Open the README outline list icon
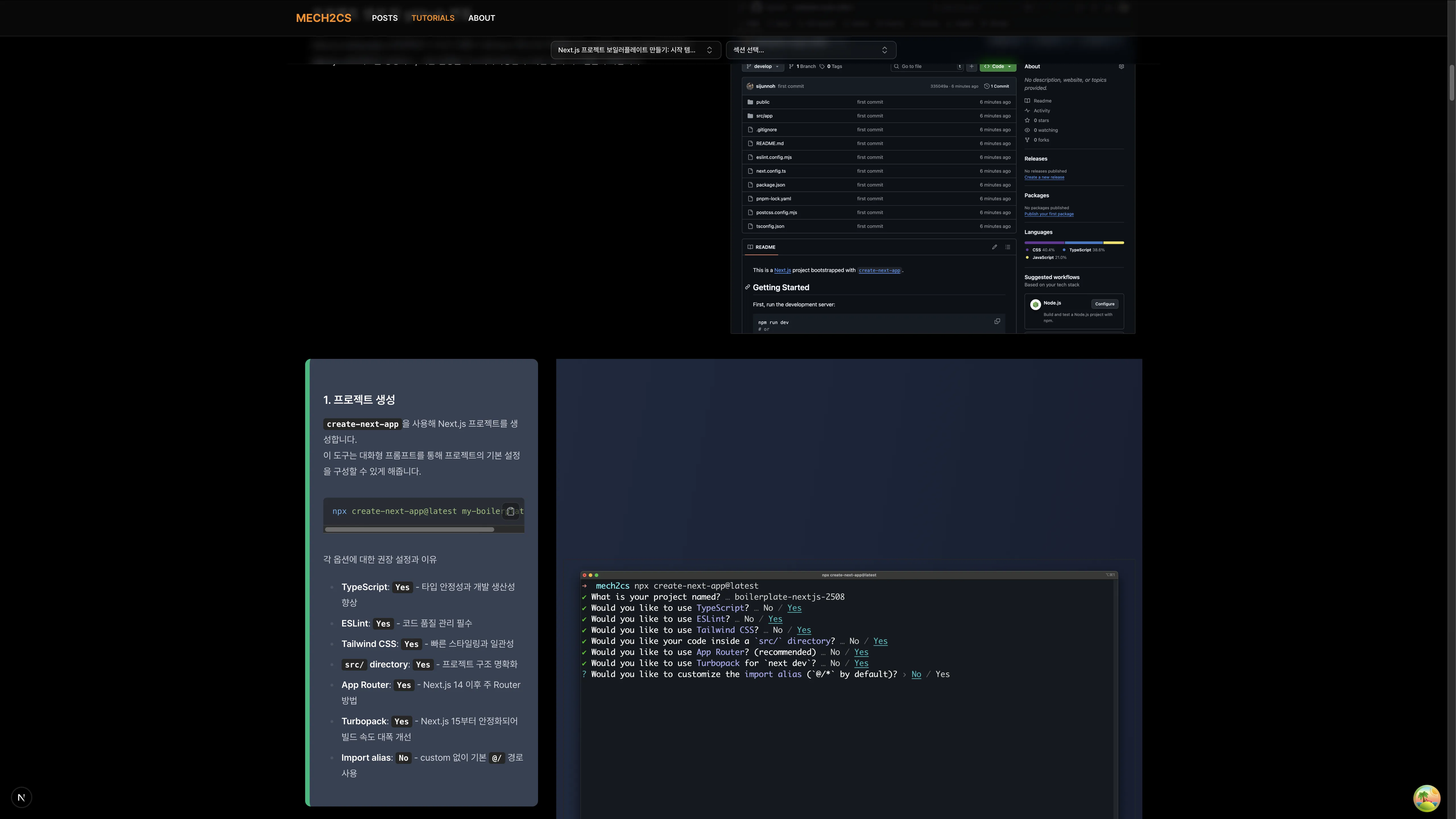The image size is (1456, 819). (1007, 247)
